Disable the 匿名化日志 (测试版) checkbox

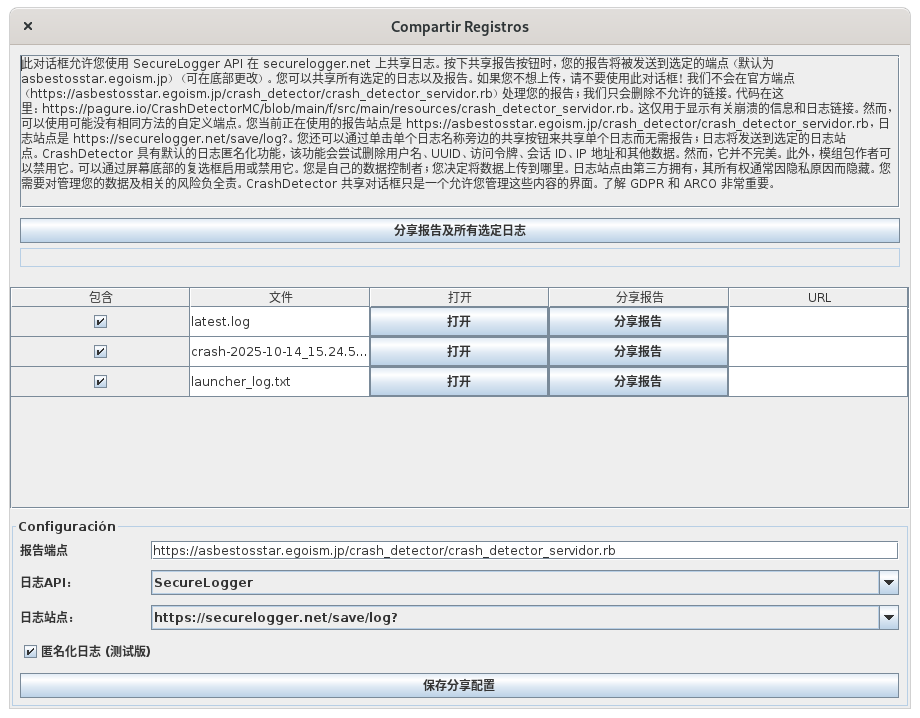[x=31, y=652]
